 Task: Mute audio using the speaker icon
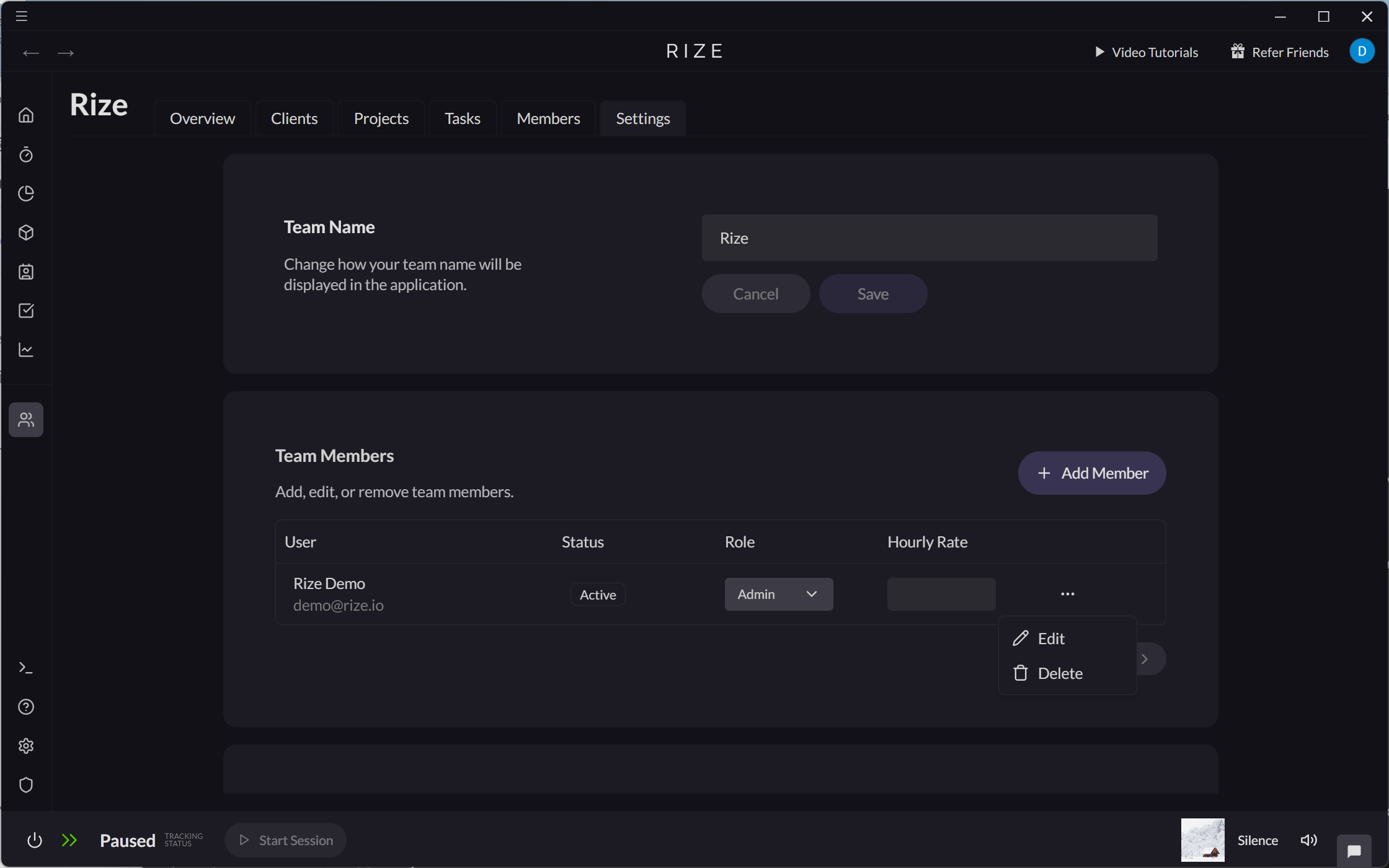coord(1308,840)
